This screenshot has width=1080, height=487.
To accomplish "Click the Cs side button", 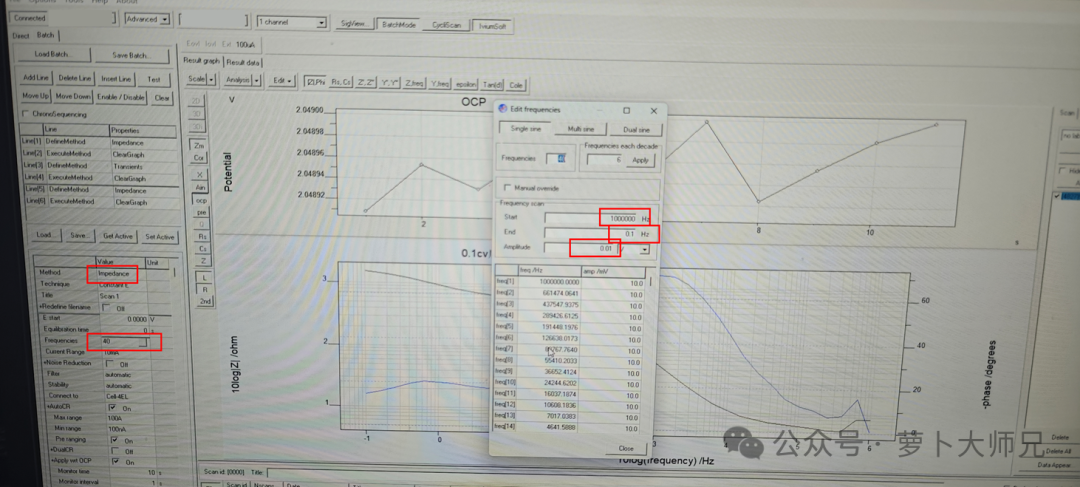I will pos(202,248).
